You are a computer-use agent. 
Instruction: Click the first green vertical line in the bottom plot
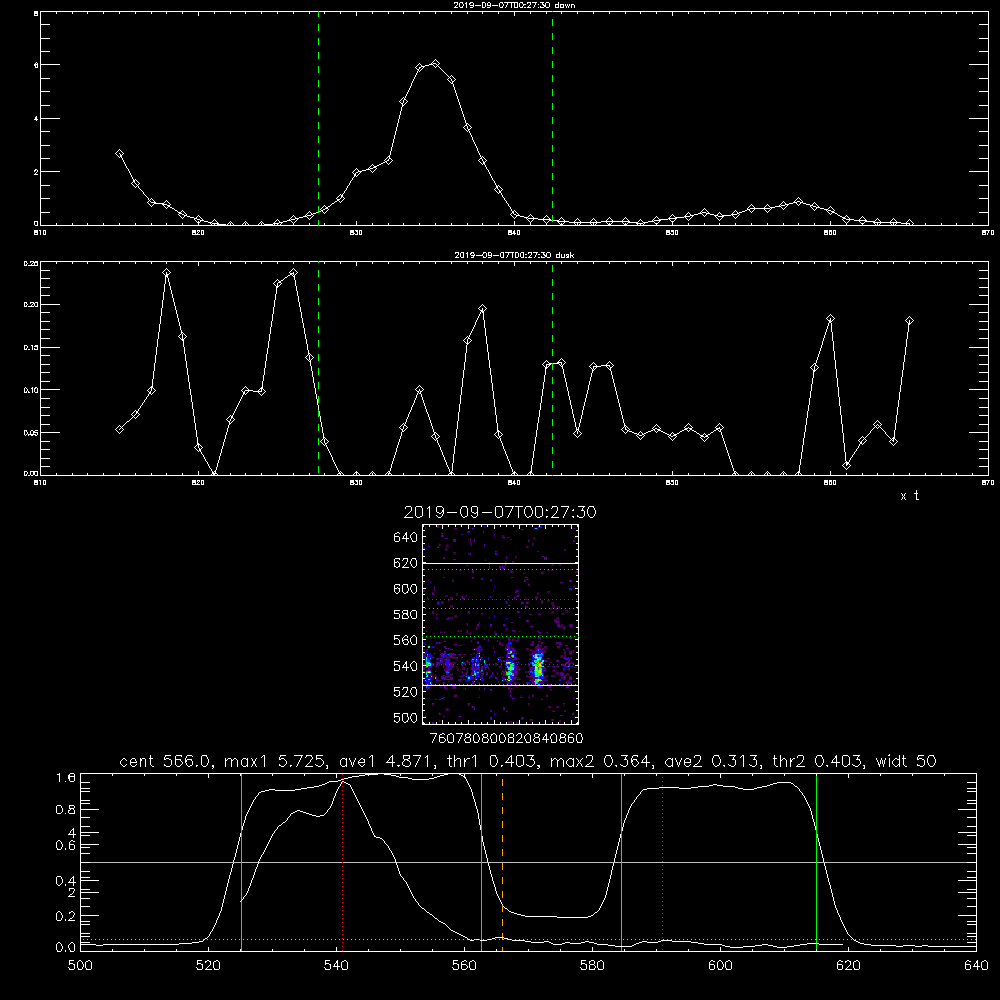[x=241, y=861]
